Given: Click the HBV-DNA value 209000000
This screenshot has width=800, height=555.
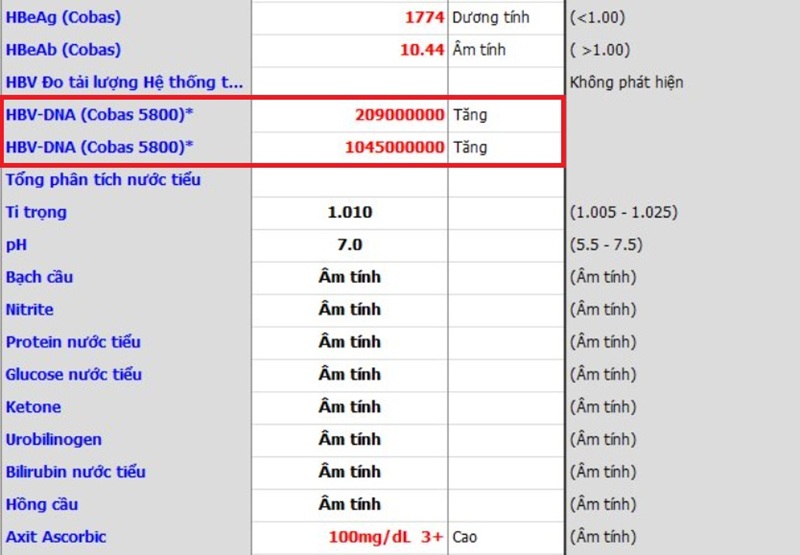Looking at the screenshot, I should point(399,115).
